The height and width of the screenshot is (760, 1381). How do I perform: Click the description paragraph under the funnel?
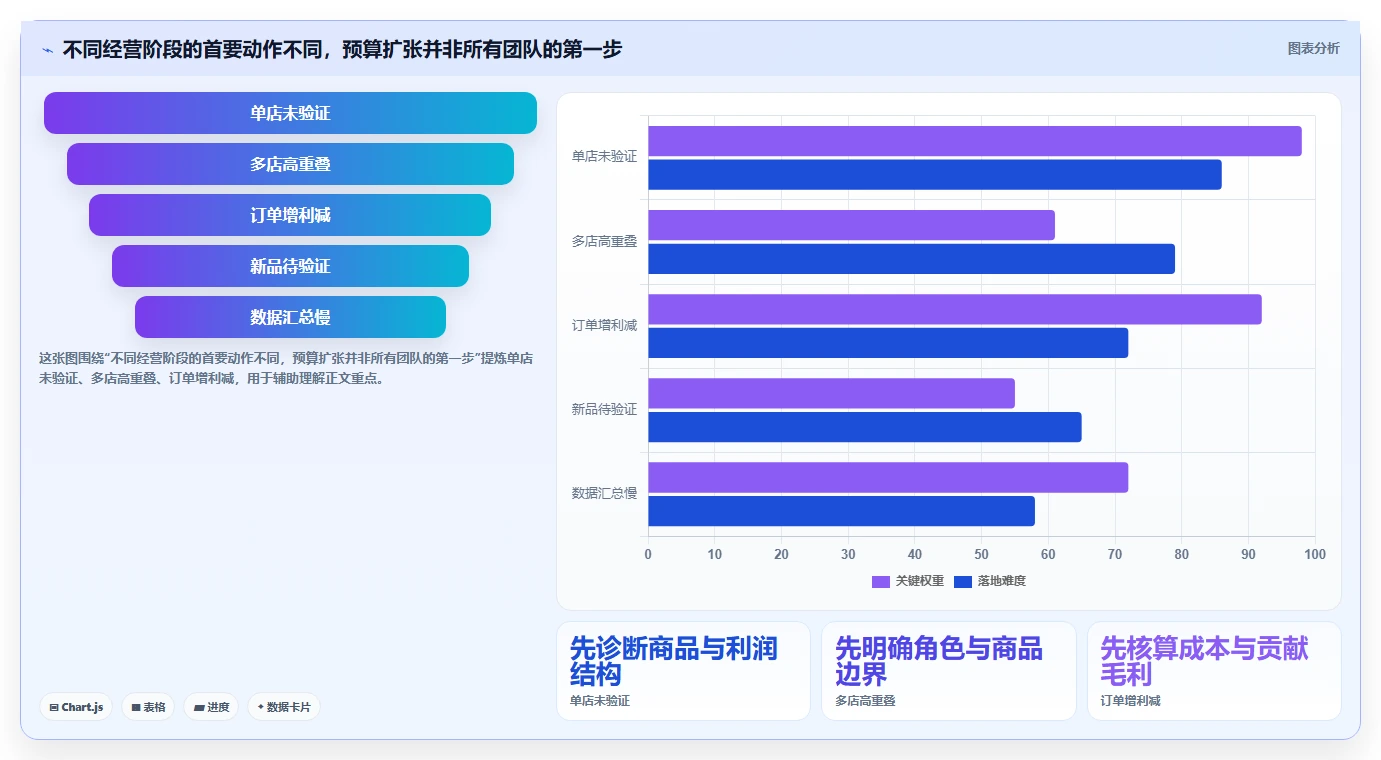tap(286, 369)
